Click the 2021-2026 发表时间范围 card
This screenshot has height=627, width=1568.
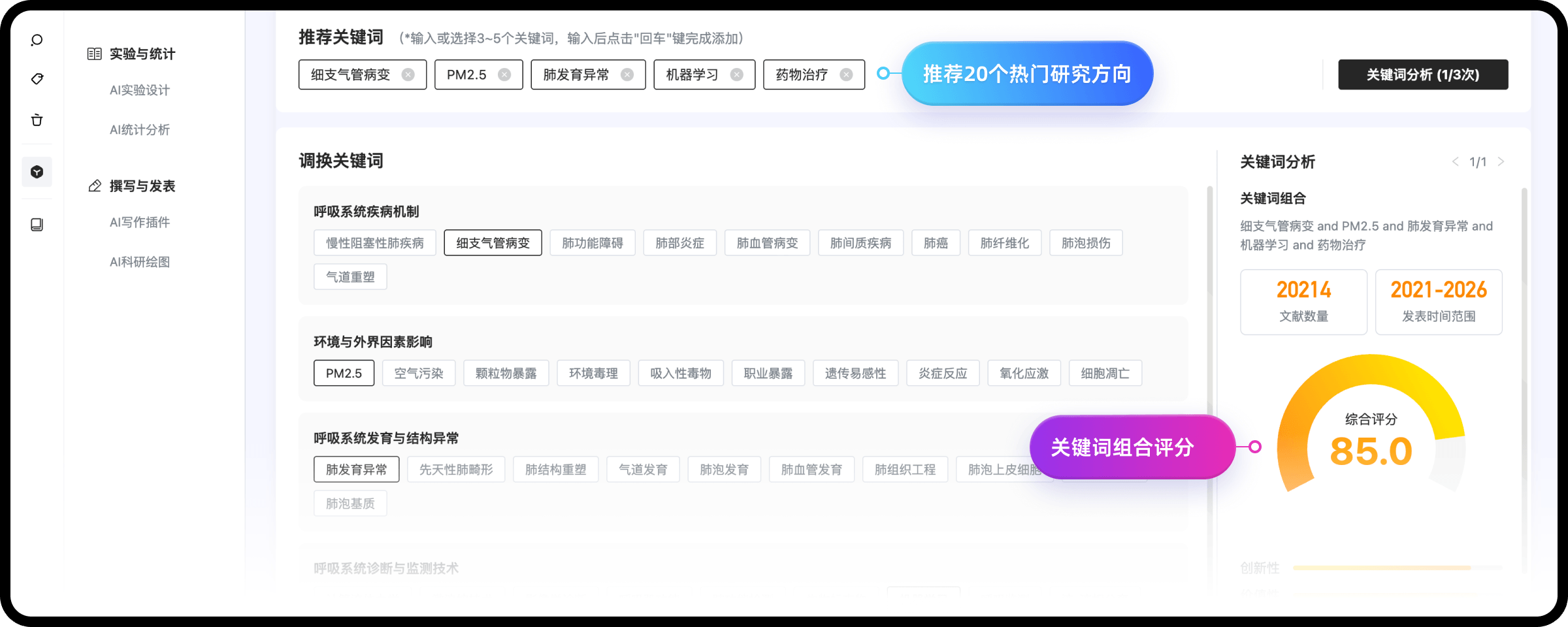tap(1439, 302)
